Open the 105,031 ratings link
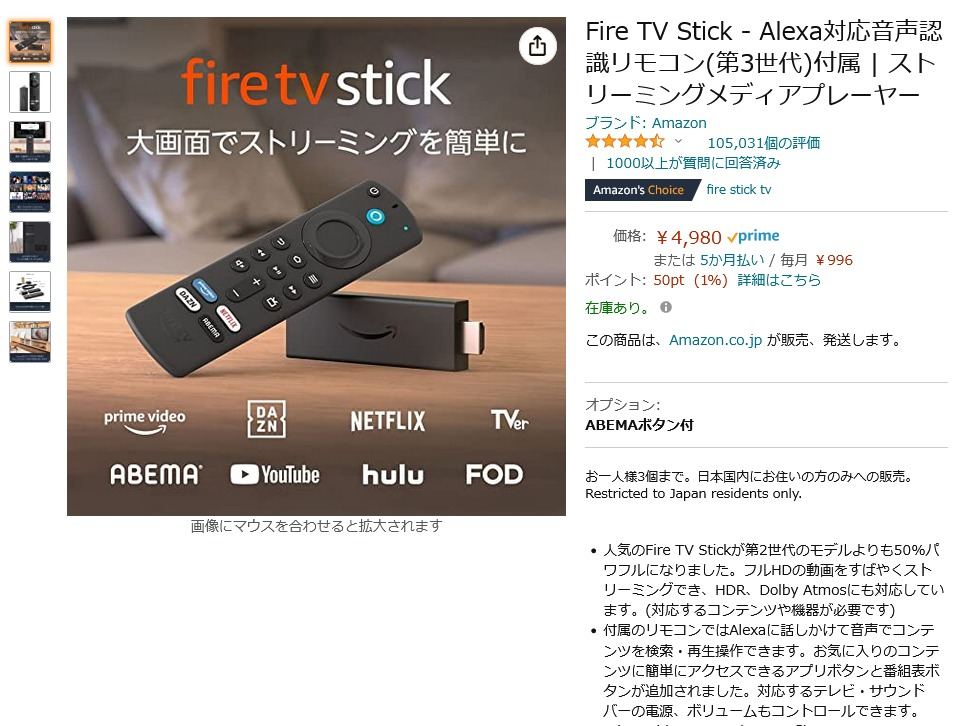Screen dimensions: 966x726 pyautogui.click(x=763, y=143)
